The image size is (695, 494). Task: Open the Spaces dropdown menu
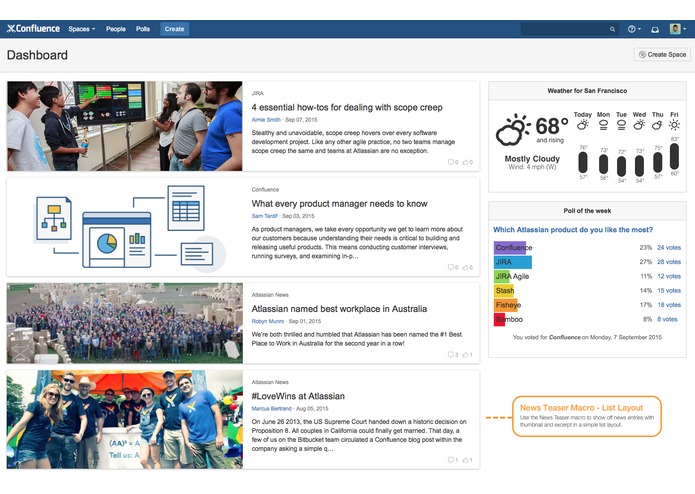tap(82, 29)
